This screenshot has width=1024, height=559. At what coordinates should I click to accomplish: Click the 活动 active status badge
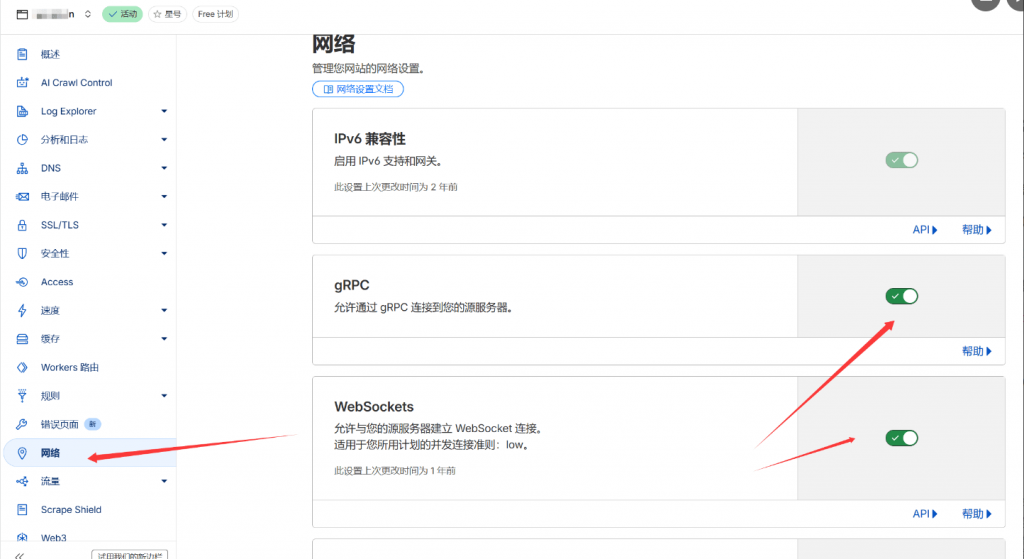coord(122,14)
